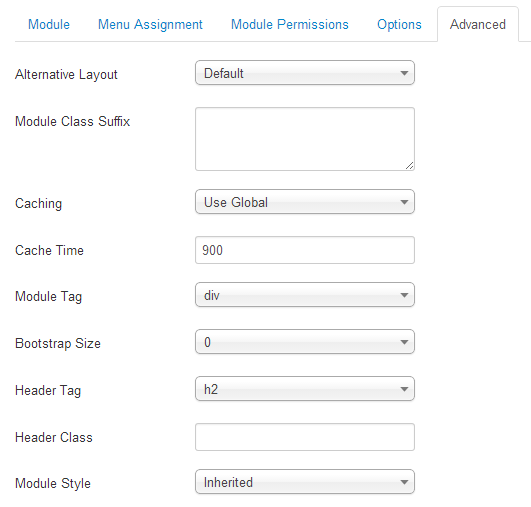Click the arrow on Alternative Layout select
This screenshot has height=507, width=531.
click(404, 73)
